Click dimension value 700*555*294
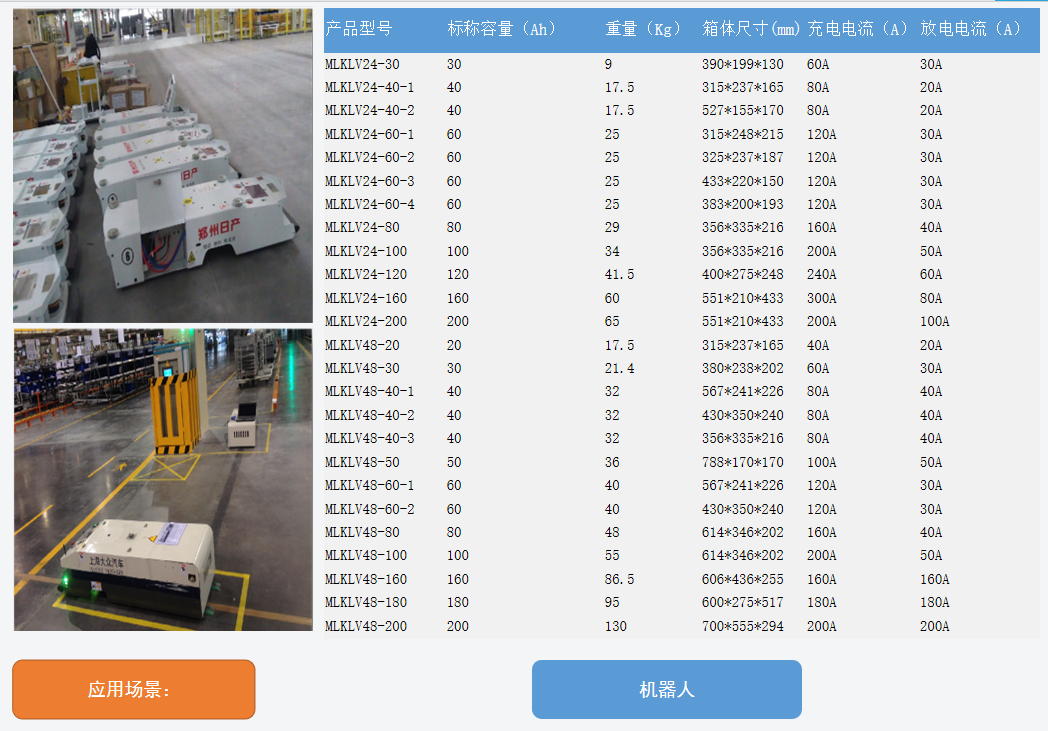1048x731 pixels. [743, 626]
